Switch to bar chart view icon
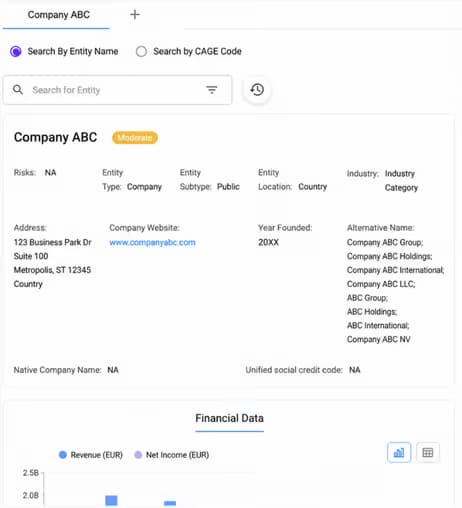This screenshot has width=462, height=508. pyautogui.click(x=399, y=452)
